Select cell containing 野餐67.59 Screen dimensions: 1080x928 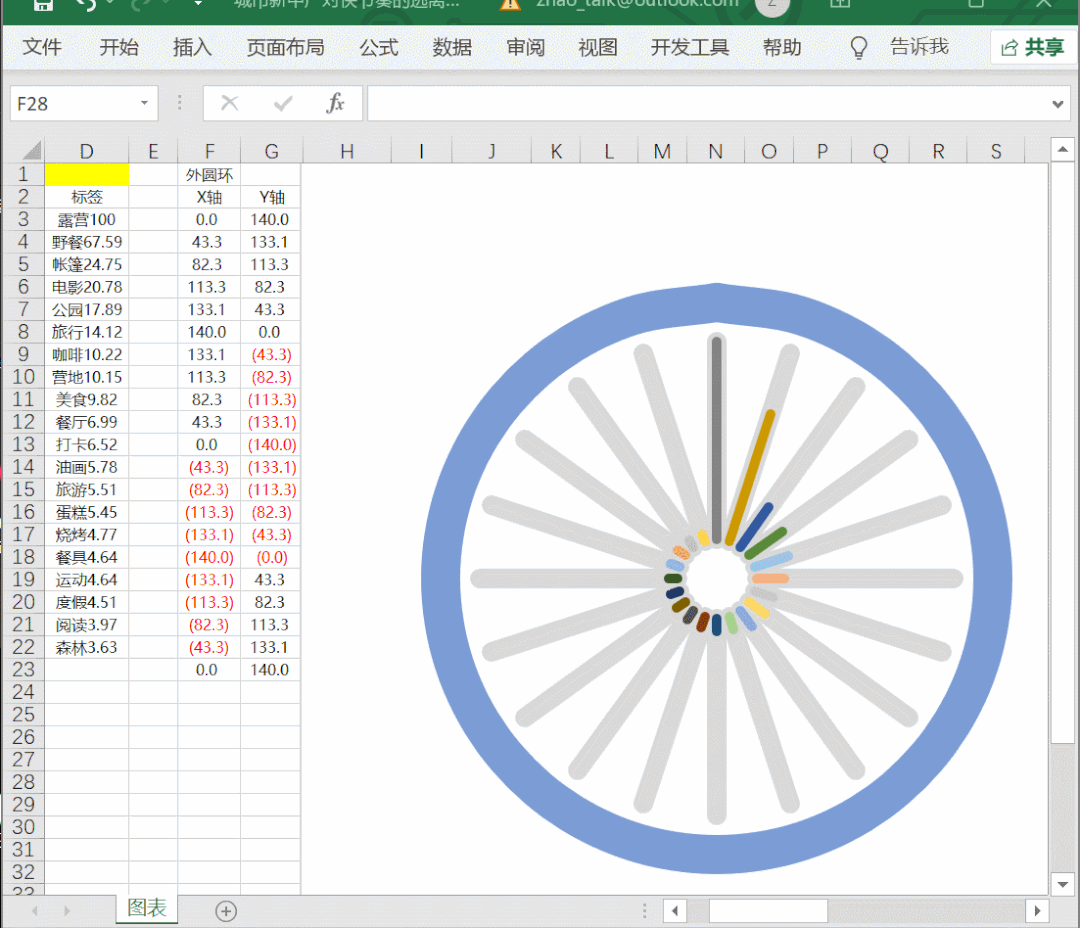point(86,242)
